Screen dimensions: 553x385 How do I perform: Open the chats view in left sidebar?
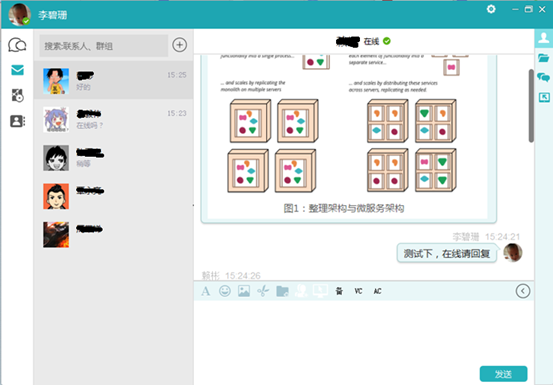coord(17,45)
